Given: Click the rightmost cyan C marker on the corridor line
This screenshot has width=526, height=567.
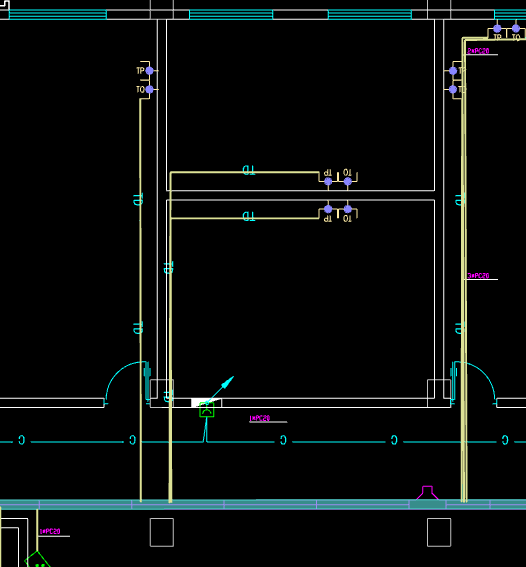Looking at the screenshot, I should (505, 440).
